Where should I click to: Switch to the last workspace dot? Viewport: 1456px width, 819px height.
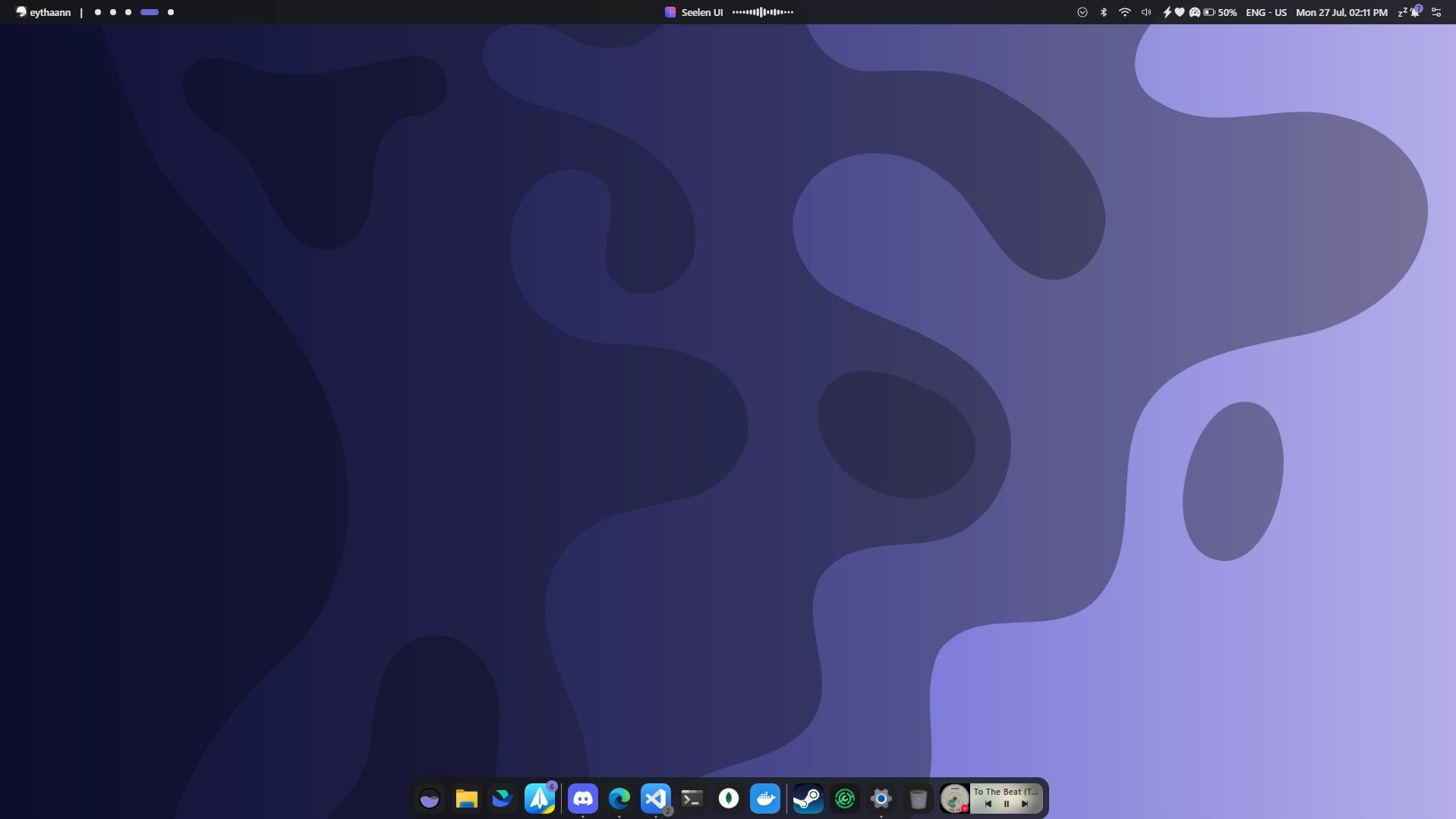coord(171,12)
